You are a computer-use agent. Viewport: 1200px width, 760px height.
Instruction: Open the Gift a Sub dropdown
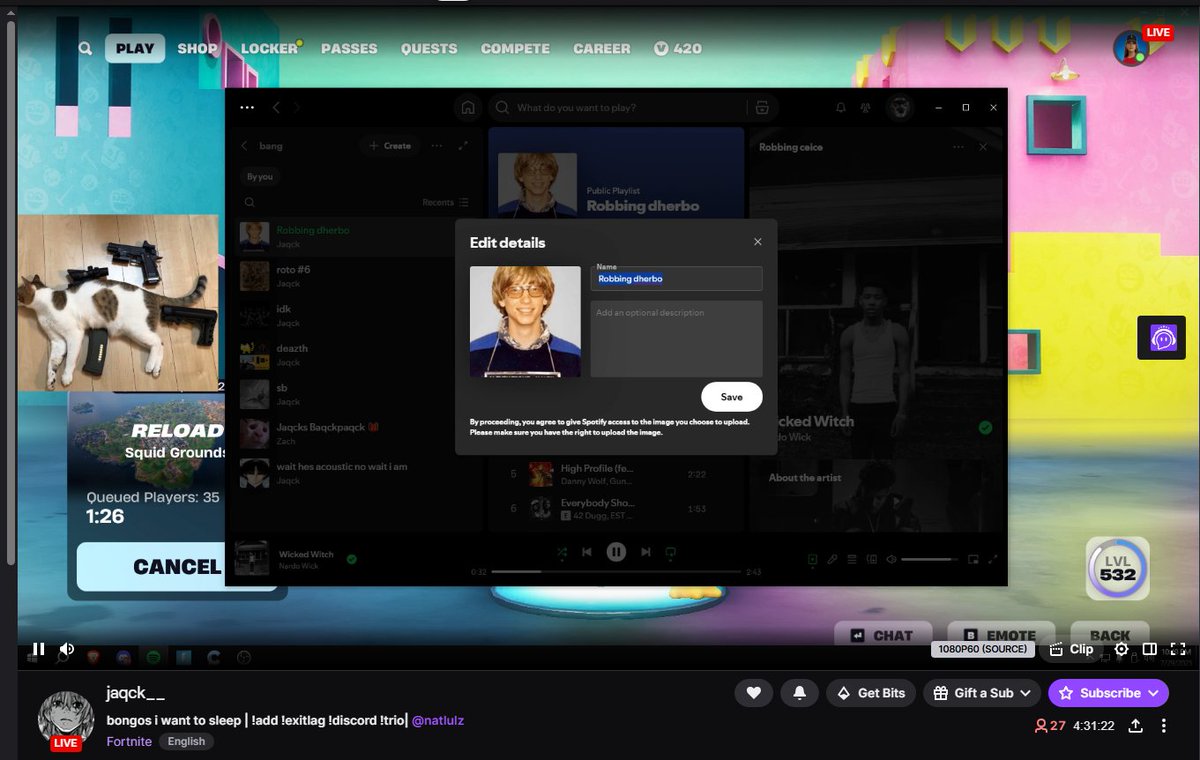pyautogui.click(x=982, y=693)
